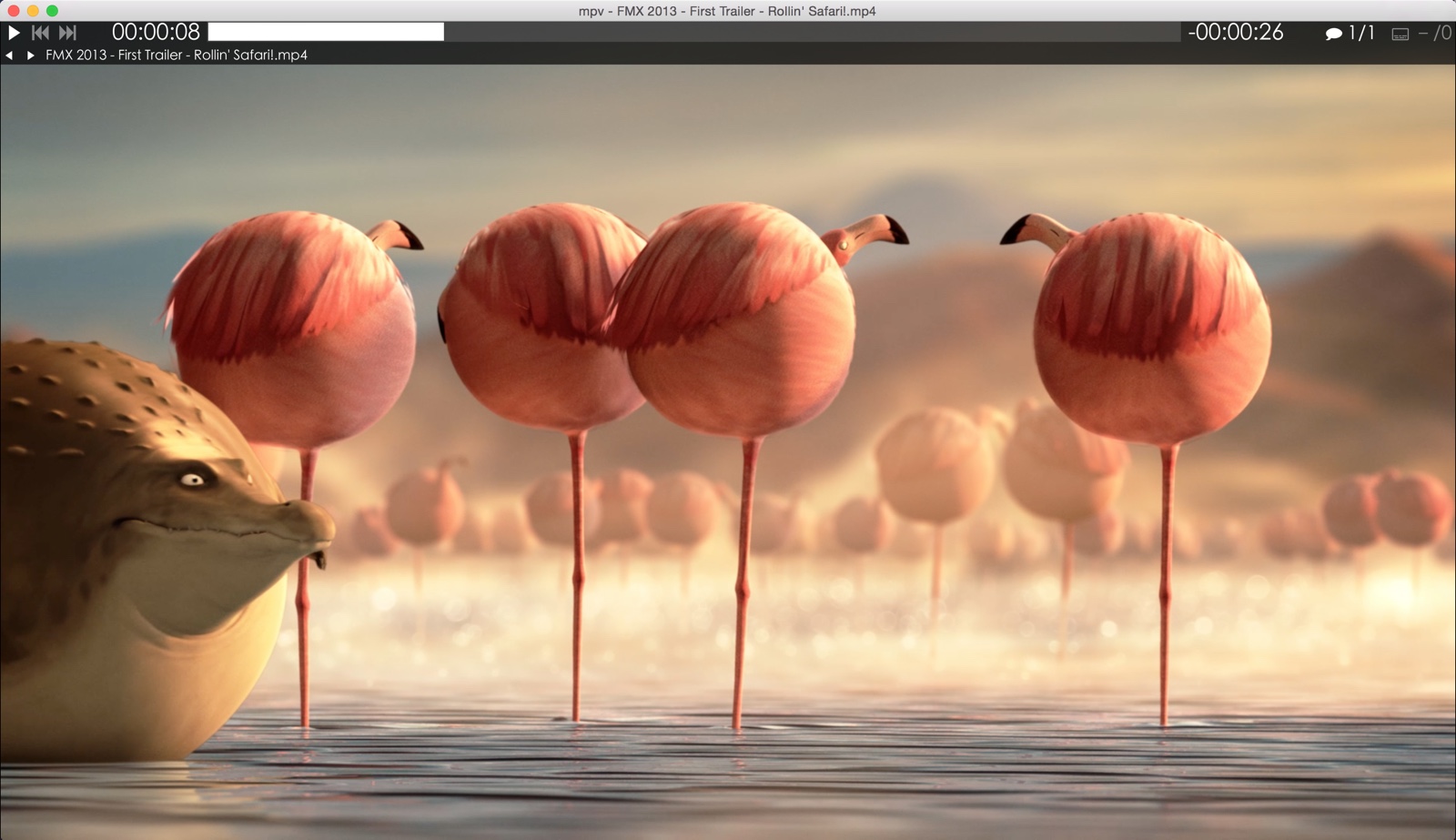Go to previous playlist item
This screenshot has height=840, width=1456.
[x=9, y=56]
